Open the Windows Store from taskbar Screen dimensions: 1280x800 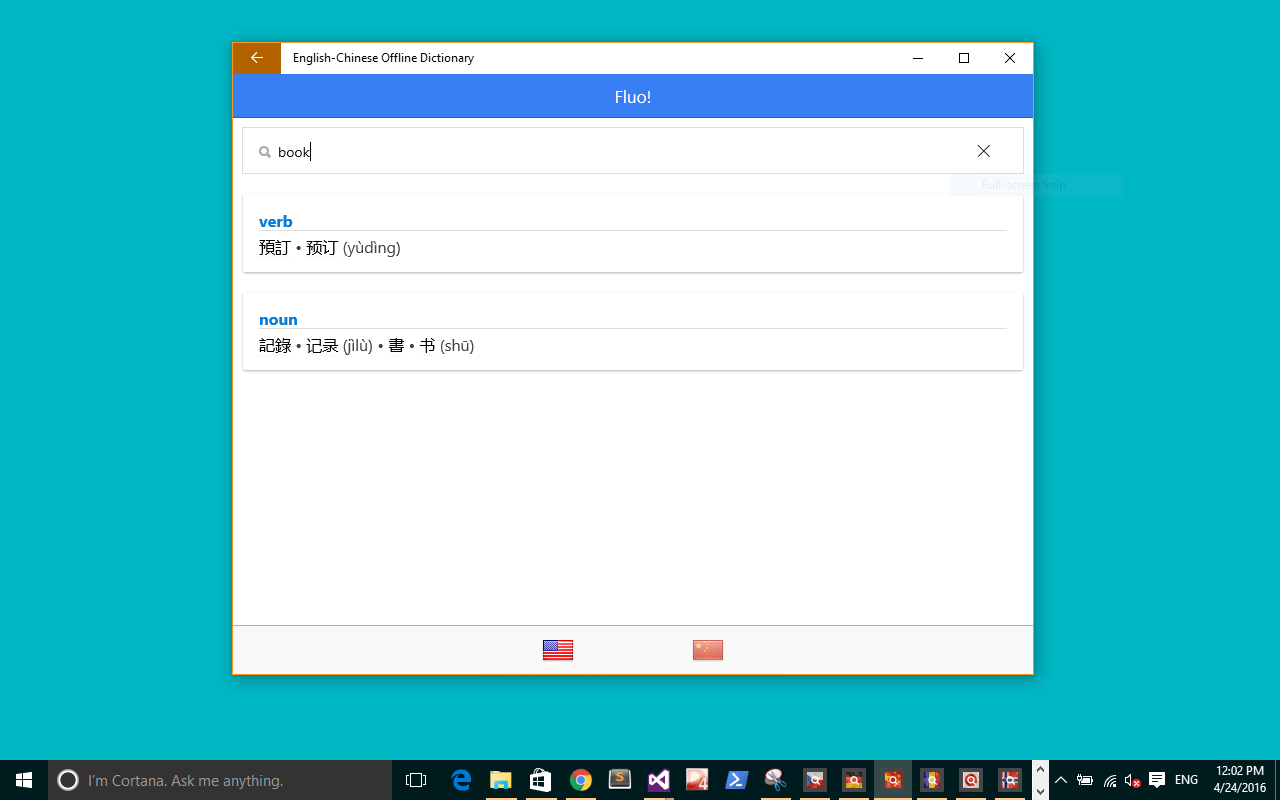[x=541, y=780]
